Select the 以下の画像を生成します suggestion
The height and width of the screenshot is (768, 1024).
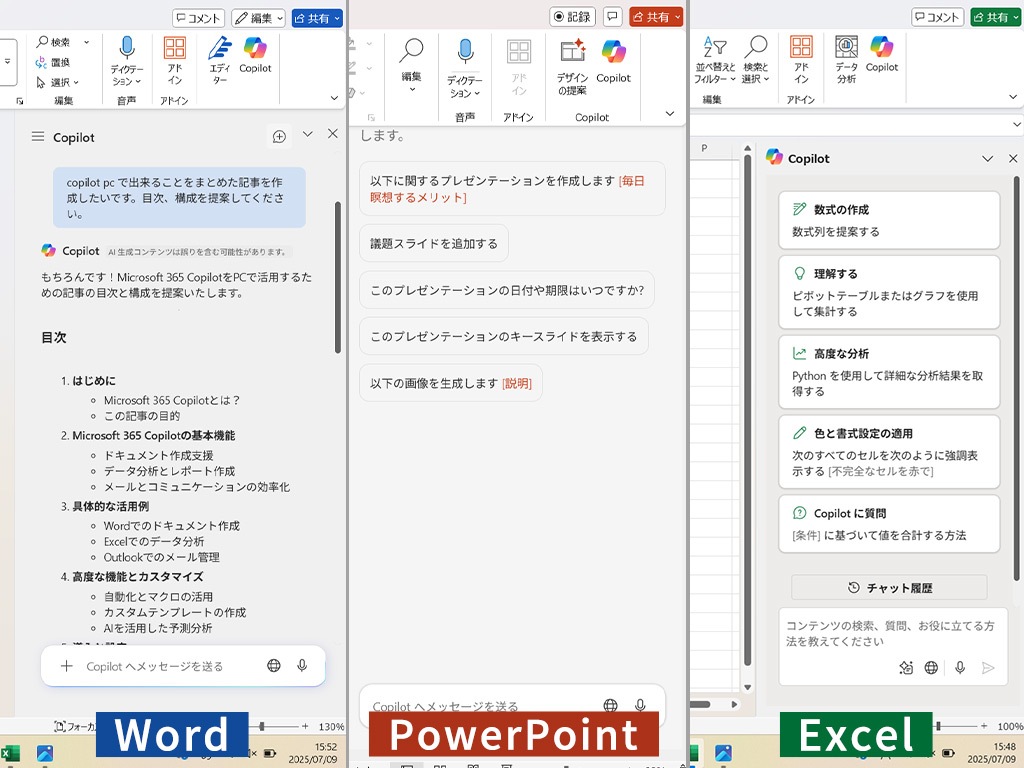click(451, 383)
